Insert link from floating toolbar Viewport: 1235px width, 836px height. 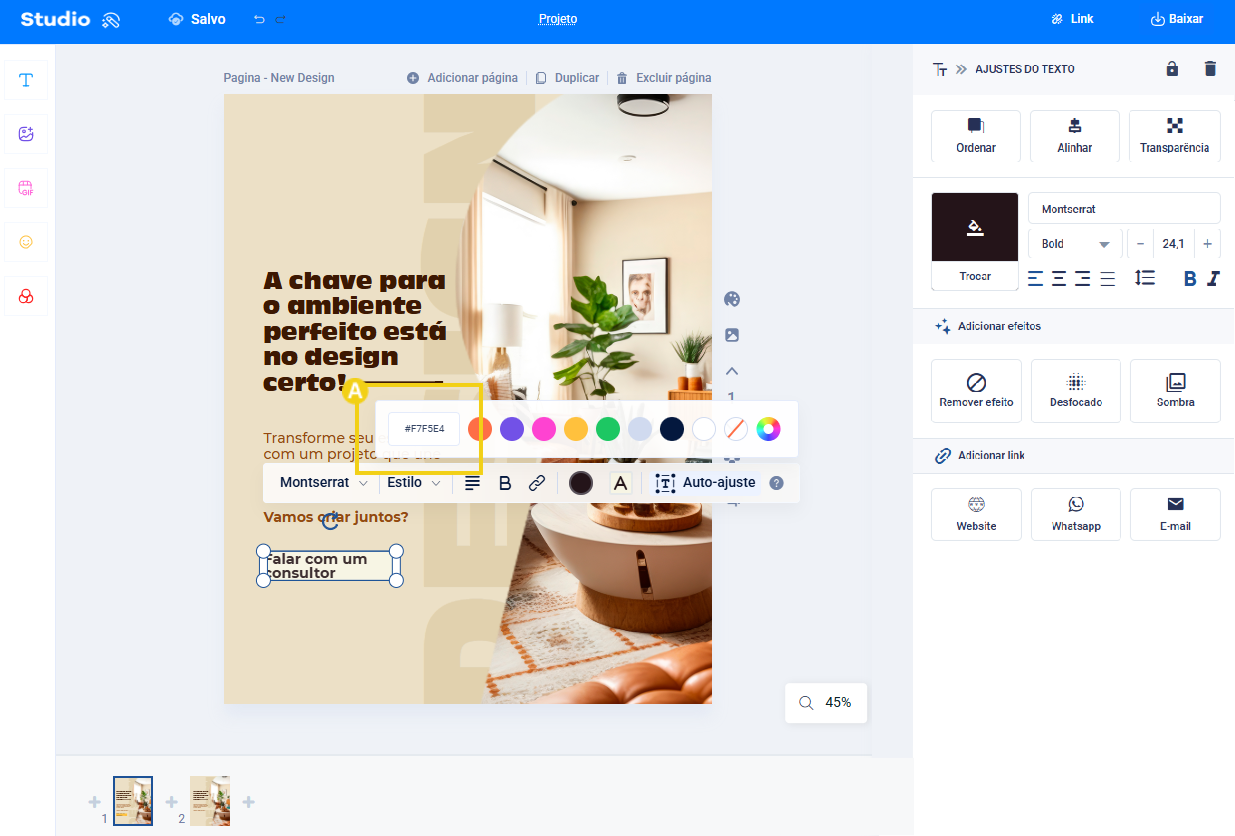537,483
